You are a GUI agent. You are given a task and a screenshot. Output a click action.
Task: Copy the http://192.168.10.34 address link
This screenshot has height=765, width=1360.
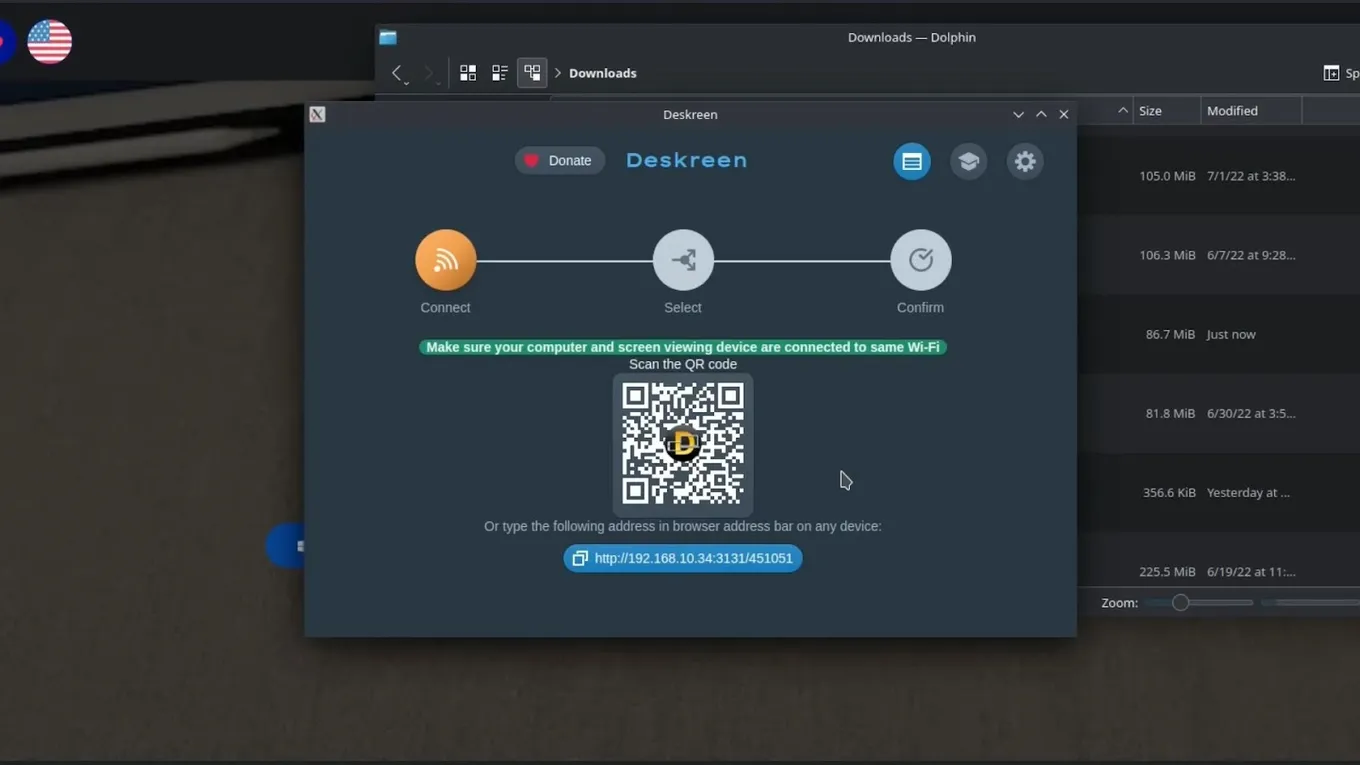(683, 558)
